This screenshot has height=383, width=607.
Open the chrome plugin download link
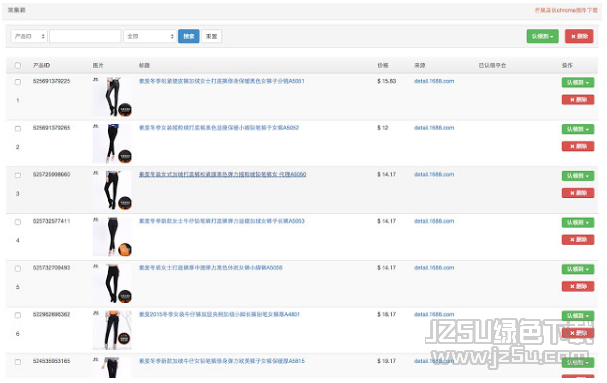566,10
